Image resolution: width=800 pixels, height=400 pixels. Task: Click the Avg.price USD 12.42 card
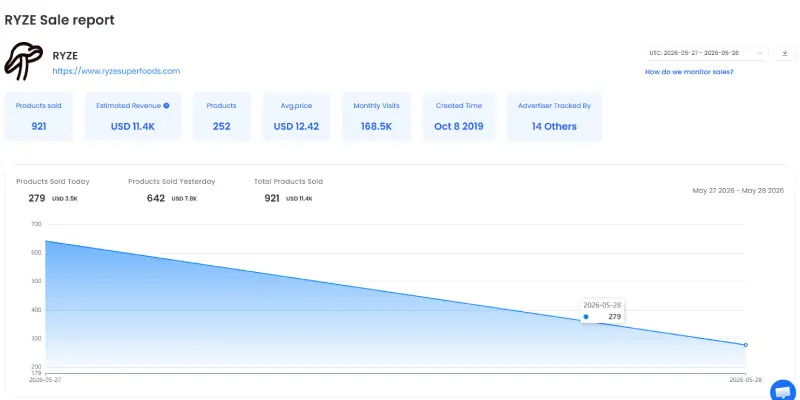(296, 116)
